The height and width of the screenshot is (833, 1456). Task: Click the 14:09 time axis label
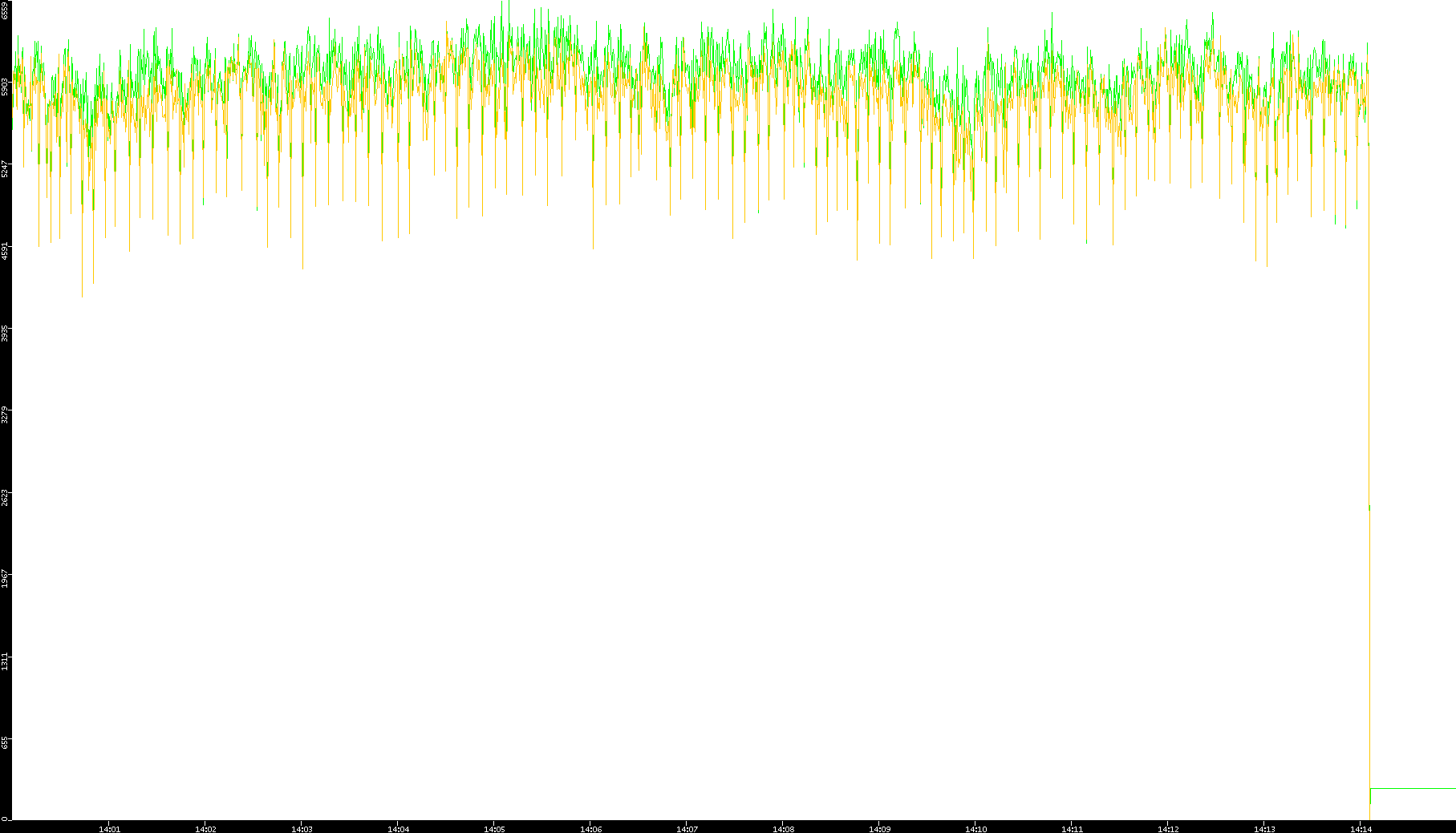click(879, 829)
